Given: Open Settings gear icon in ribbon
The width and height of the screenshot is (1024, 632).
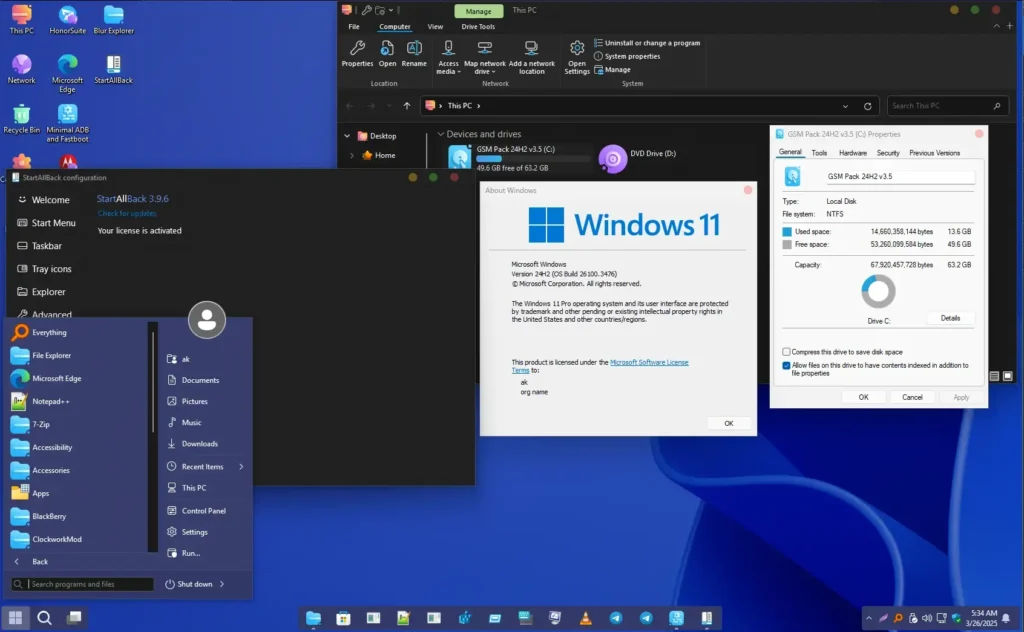Looking at the screenshot, I should tap(577, 49).
